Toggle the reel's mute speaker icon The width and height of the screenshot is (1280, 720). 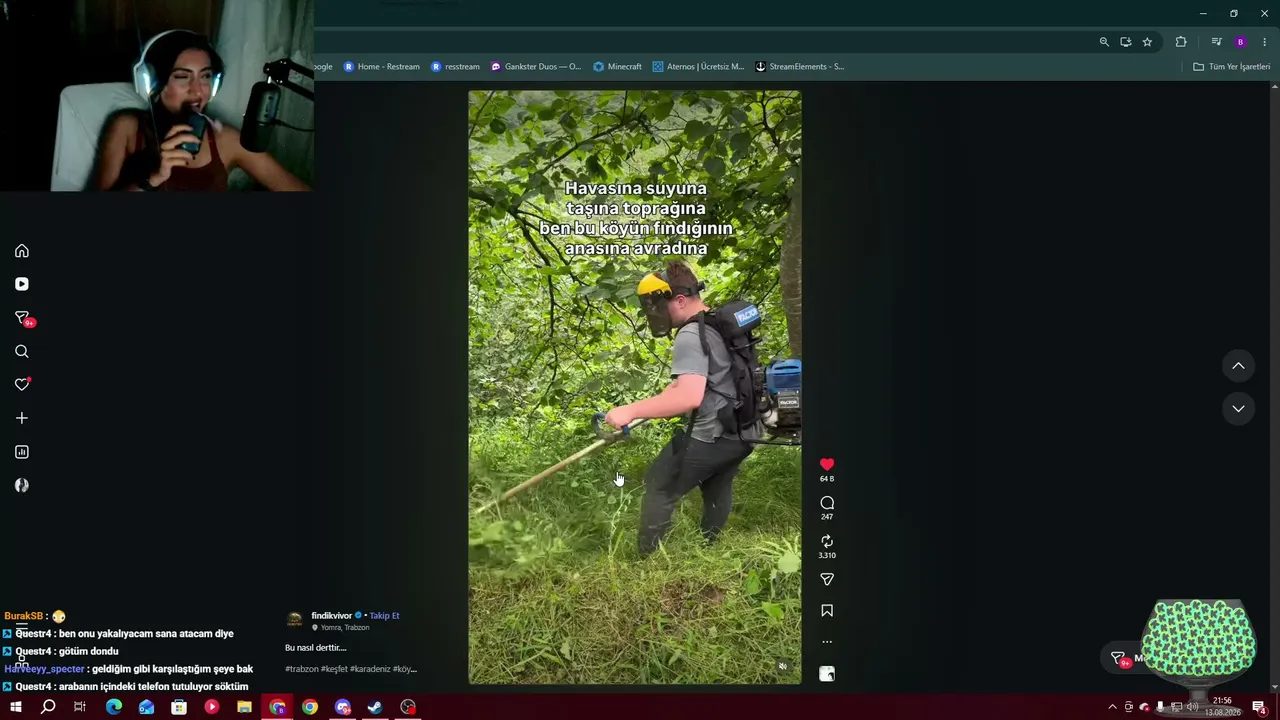point(783,666)
